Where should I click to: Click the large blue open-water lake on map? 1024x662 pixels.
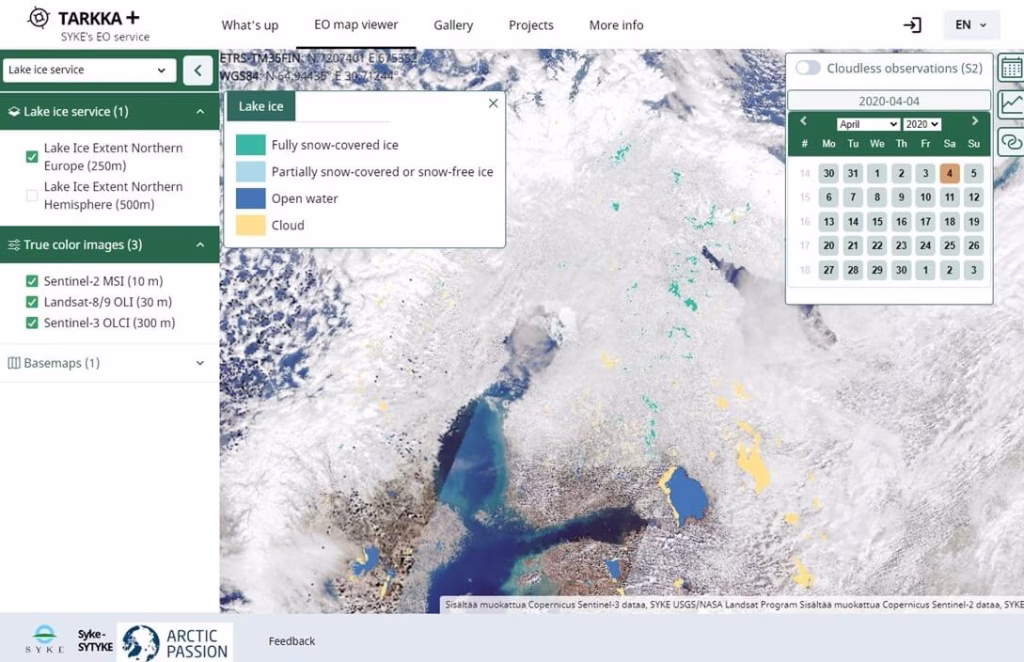(x=687, y=495)
